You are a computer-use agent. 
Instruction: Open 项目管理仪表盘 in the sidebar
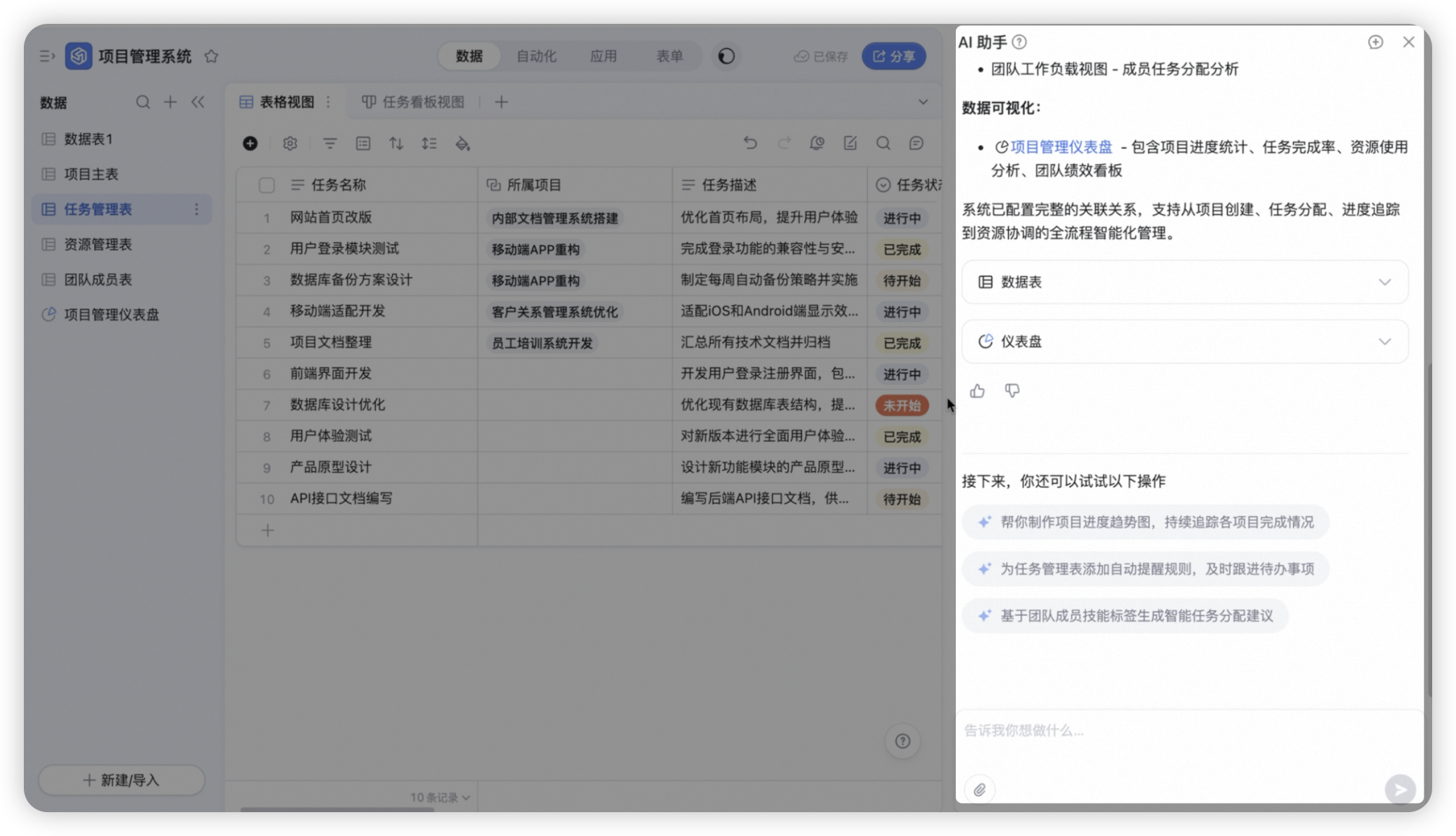pyautogui.click(x=123, y=315)
